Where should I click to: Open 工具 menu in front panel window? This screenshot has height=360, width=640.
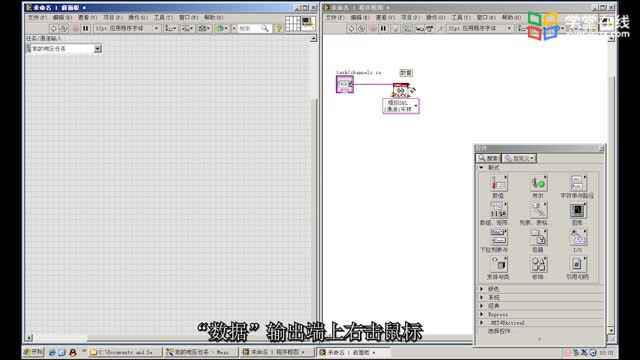[163, 18]
